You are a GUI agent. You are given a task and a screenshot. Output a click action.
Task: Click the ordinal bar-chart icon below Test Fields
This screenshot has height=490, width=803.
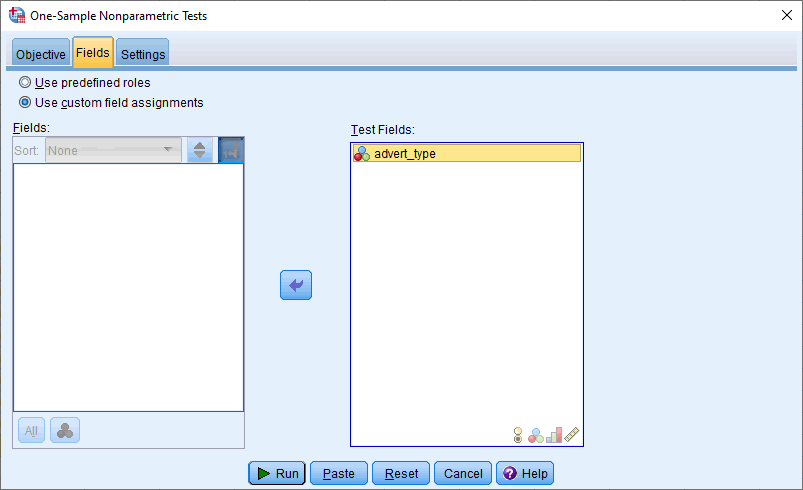coord(554,435)
